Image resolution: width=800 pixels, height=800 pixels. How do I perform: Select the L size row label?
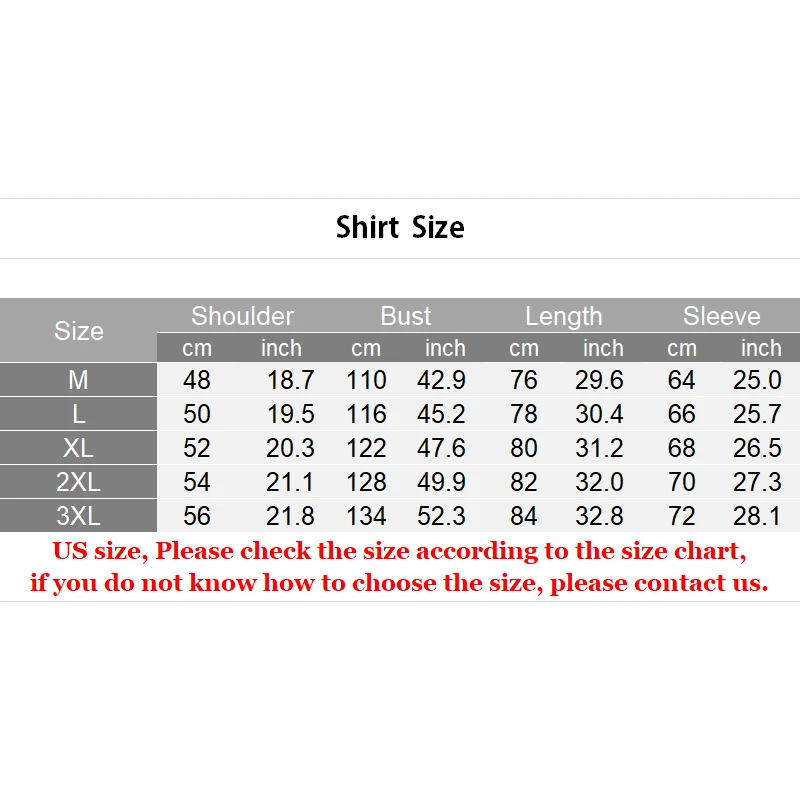click(x=78, y=414)
